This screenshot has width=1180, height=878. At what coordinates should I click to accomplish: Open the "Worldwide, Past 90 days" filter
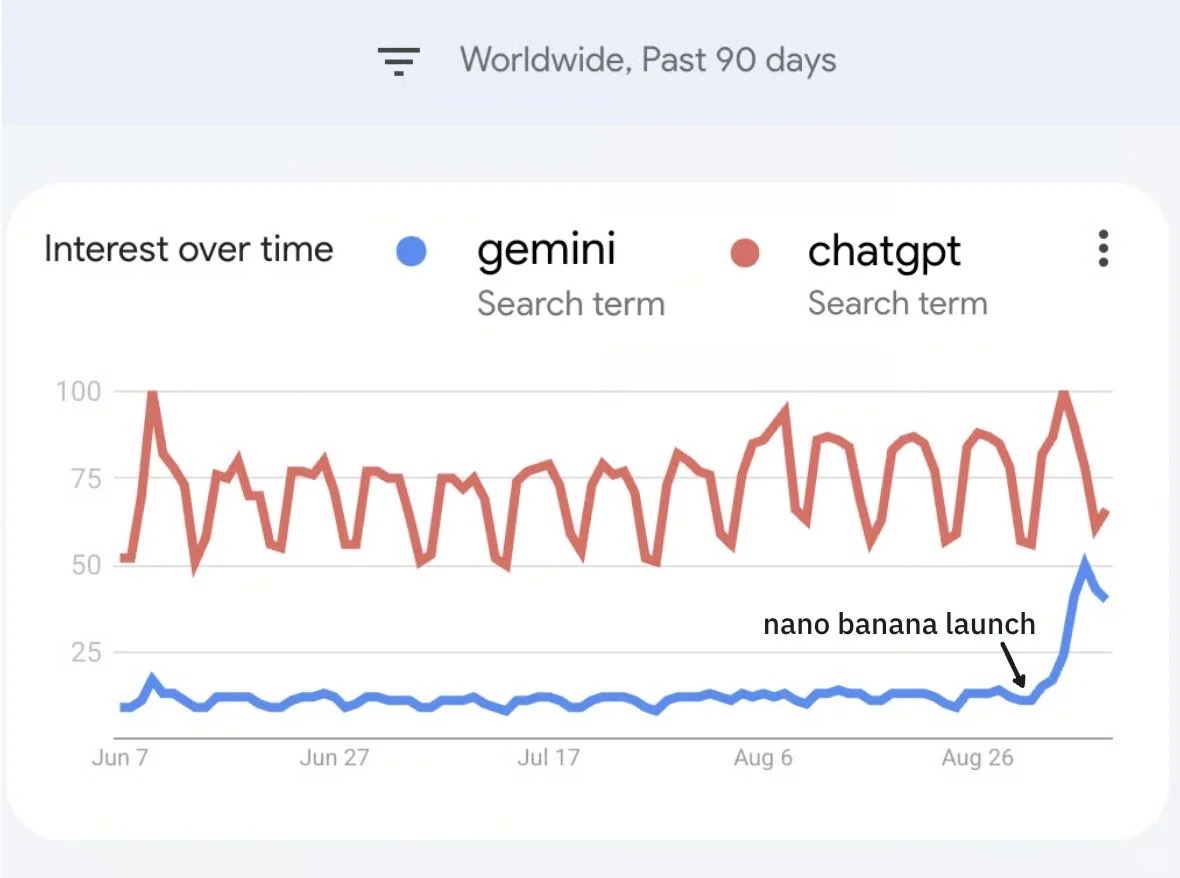point(648,60)
